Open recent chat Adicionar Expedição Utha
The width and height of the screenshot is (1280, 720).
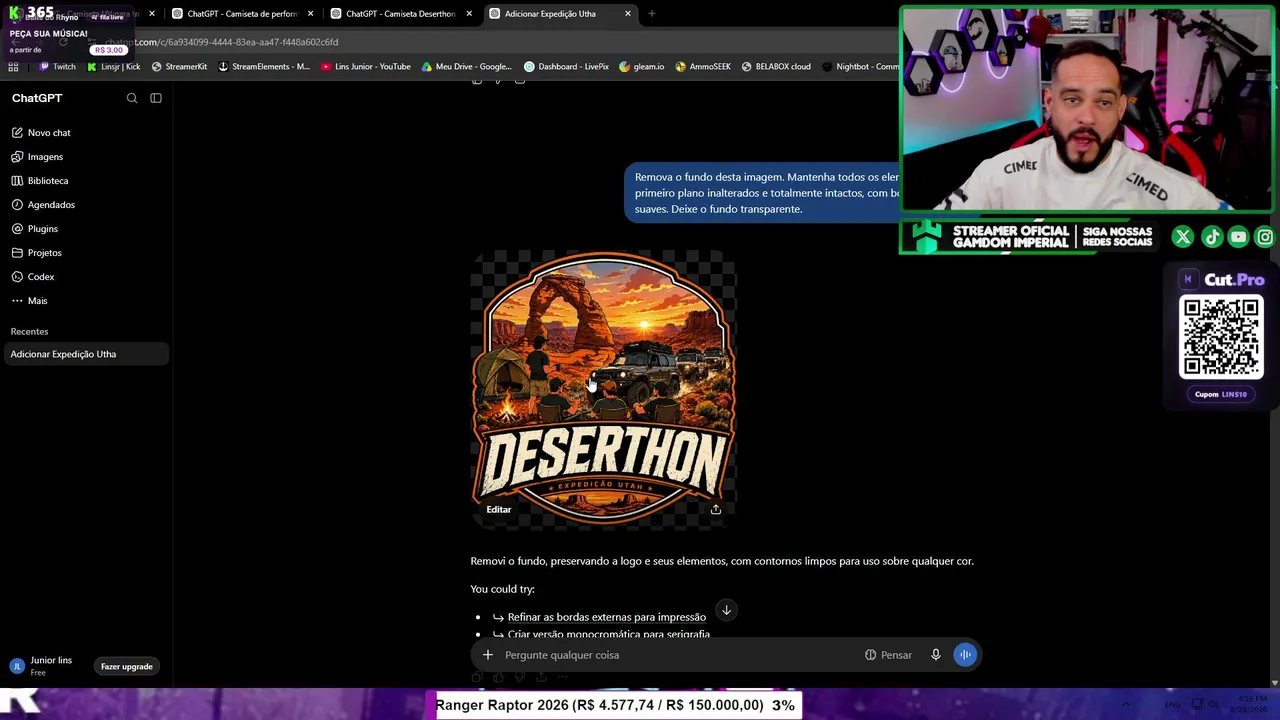(86, 354)
